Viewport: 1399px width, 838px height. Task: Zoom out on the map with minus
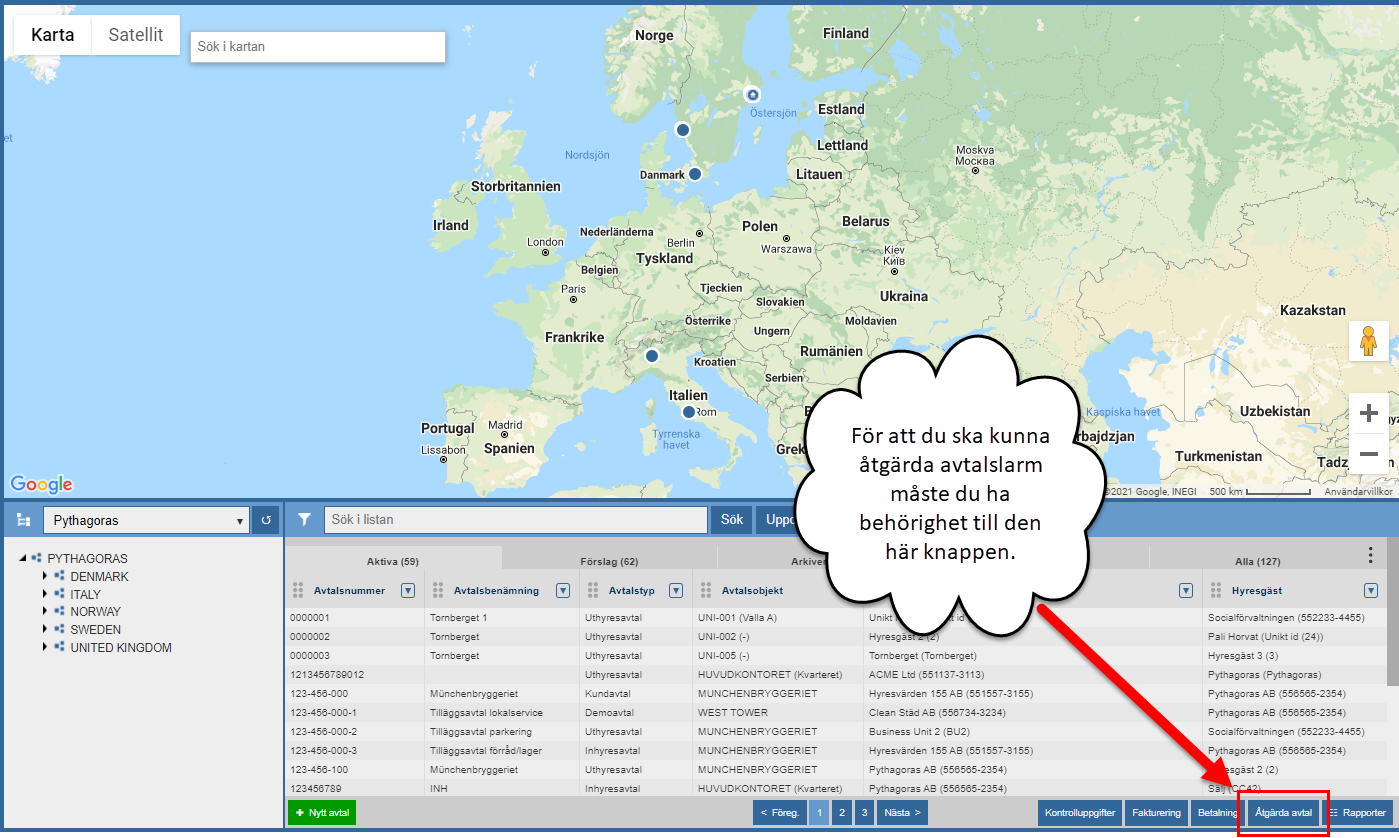click(1368, 454)
